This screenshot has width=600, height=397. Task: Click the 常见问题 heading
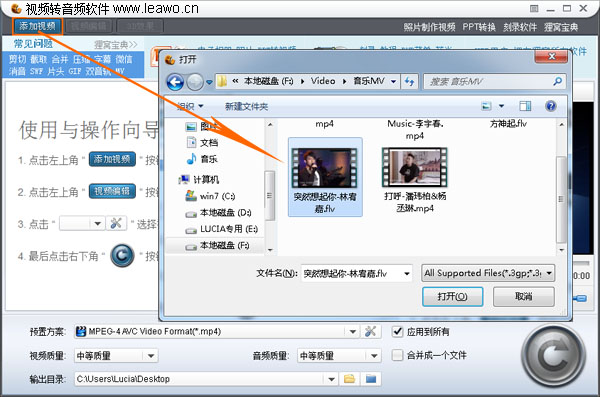[33, 44]
